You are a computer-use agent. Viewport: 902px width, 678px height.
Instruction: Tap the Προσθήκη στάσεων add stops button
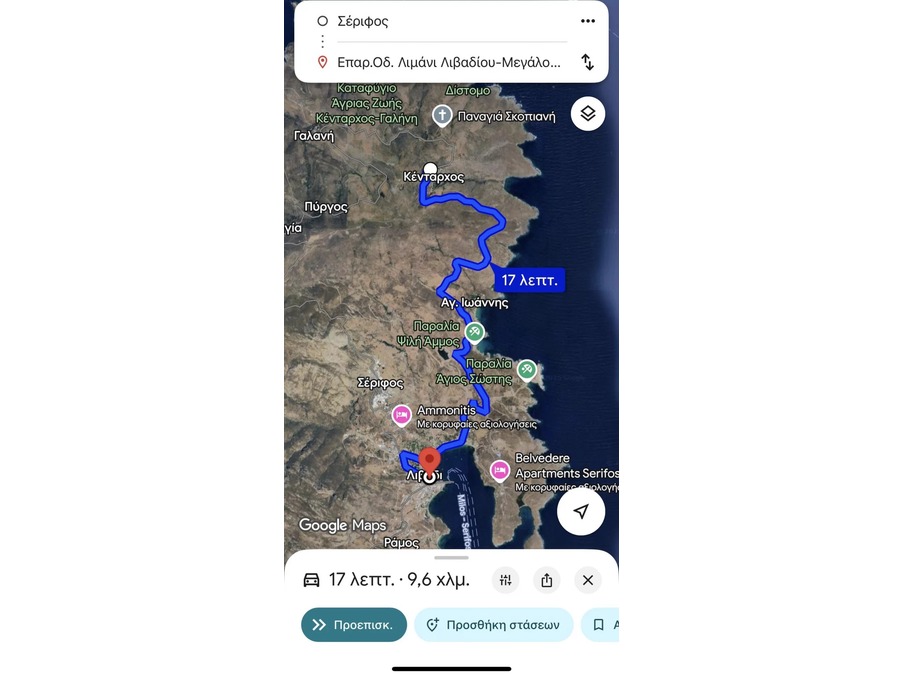pos(494,625)
